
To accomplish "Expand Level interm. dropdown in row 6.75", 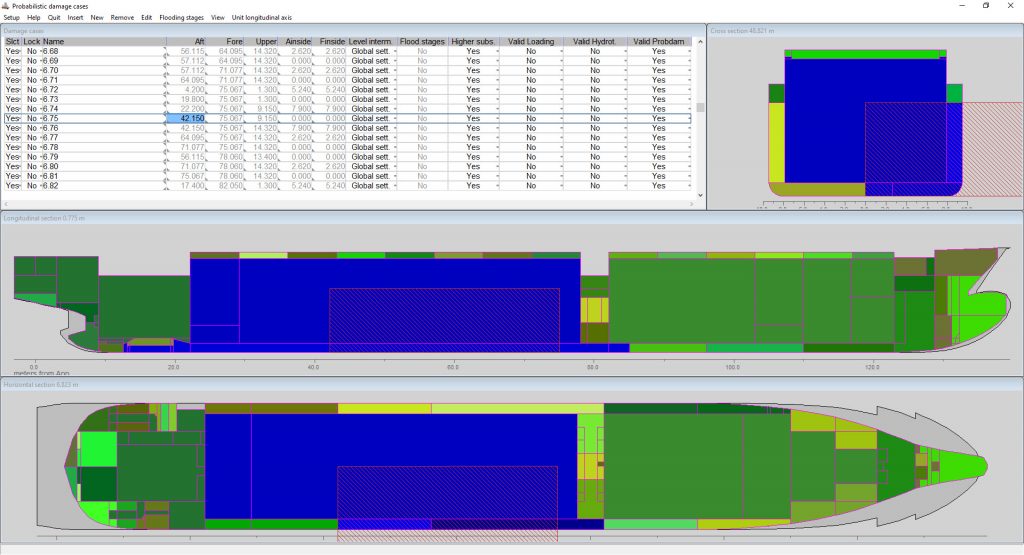I will point(395,118).
